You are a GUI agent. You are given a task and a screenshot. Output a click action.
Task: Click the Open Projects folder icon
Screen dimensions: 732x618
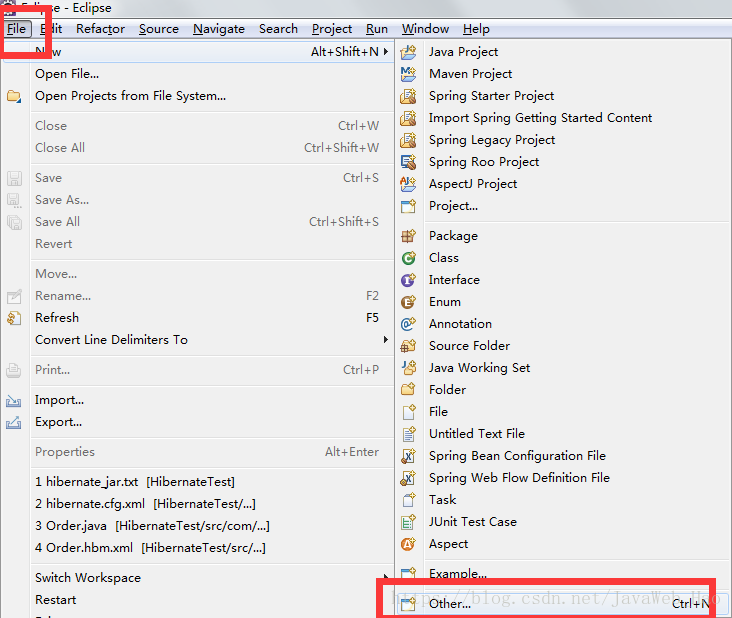click(14, 96)
